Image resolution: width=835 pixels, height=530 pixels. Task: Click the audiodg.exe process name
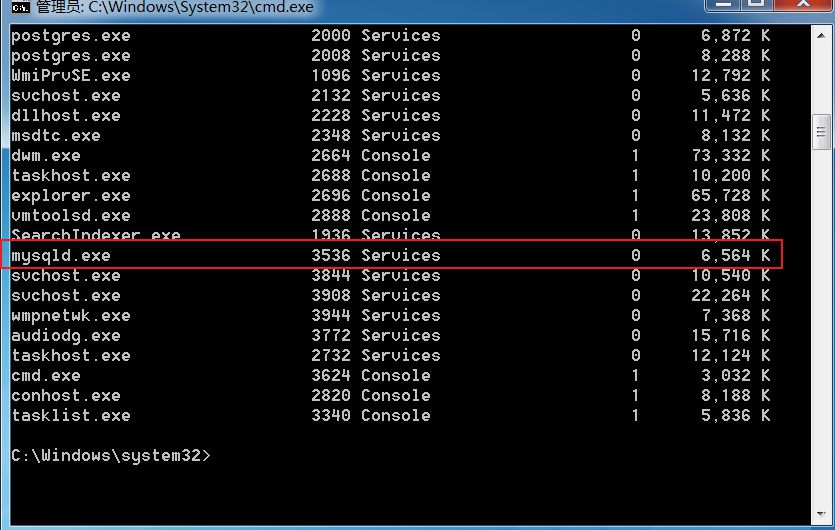(x=65, y=335)
